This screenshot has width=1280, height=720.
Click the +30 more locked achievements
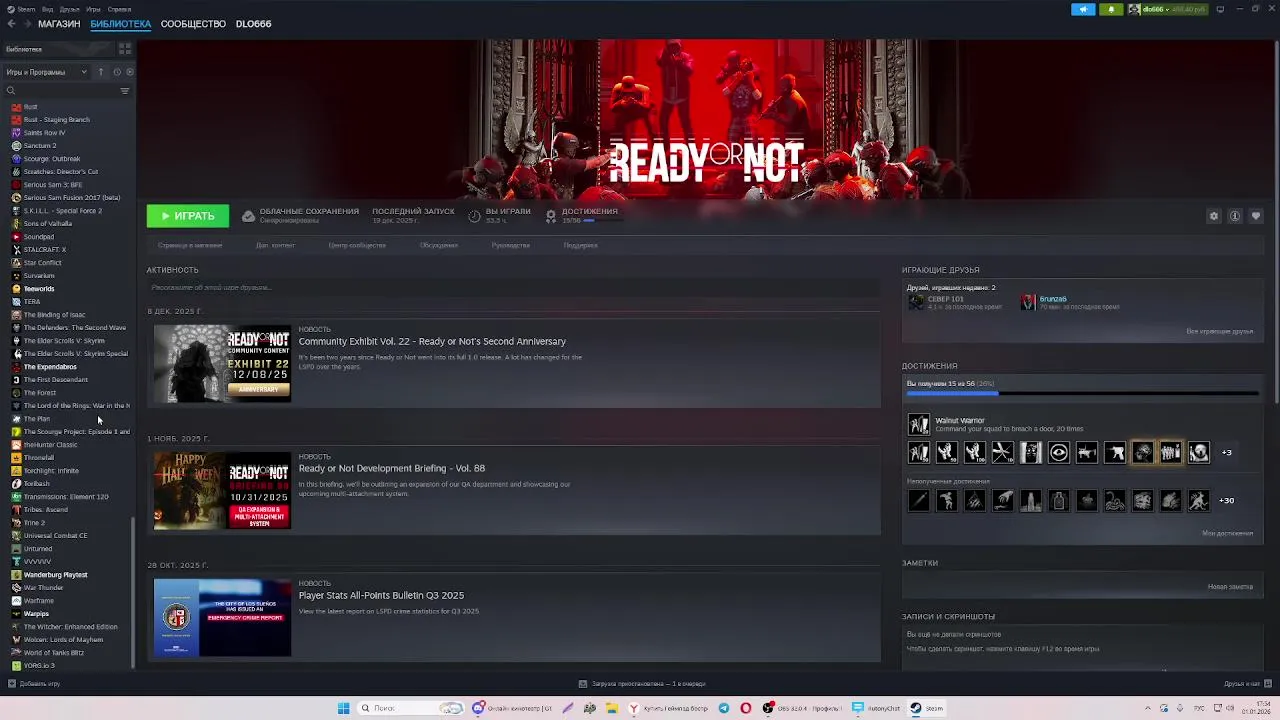coord(1226,500)
